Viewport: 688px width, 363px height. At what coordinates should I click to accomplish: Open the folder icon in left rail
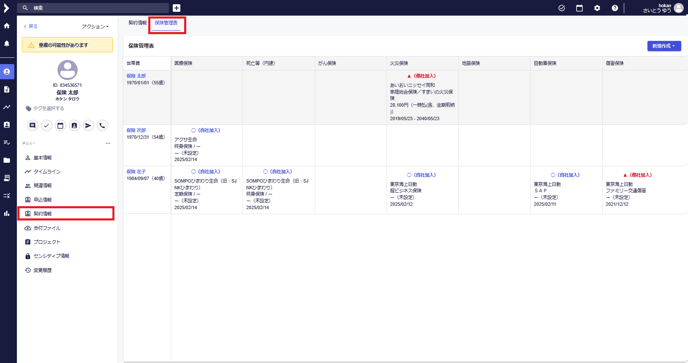7,160
